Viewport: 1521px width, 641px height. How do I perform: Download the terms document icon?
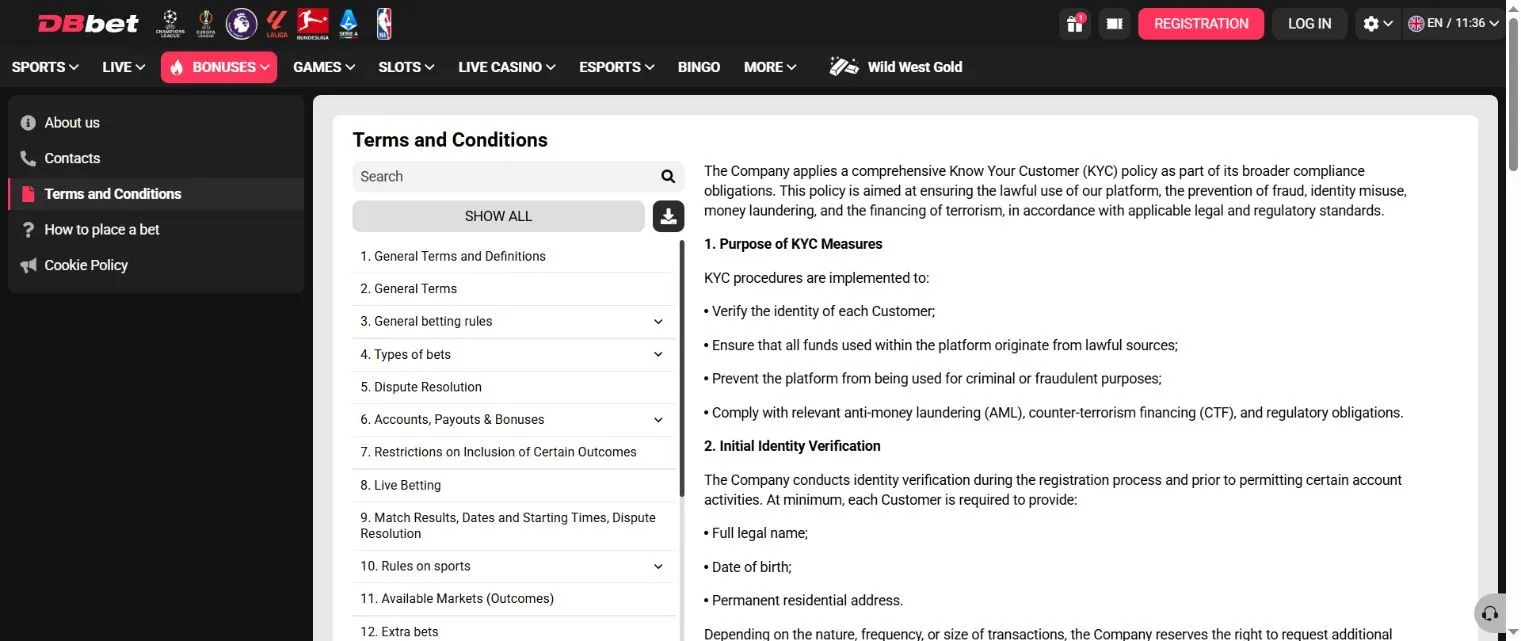(669, 216)
